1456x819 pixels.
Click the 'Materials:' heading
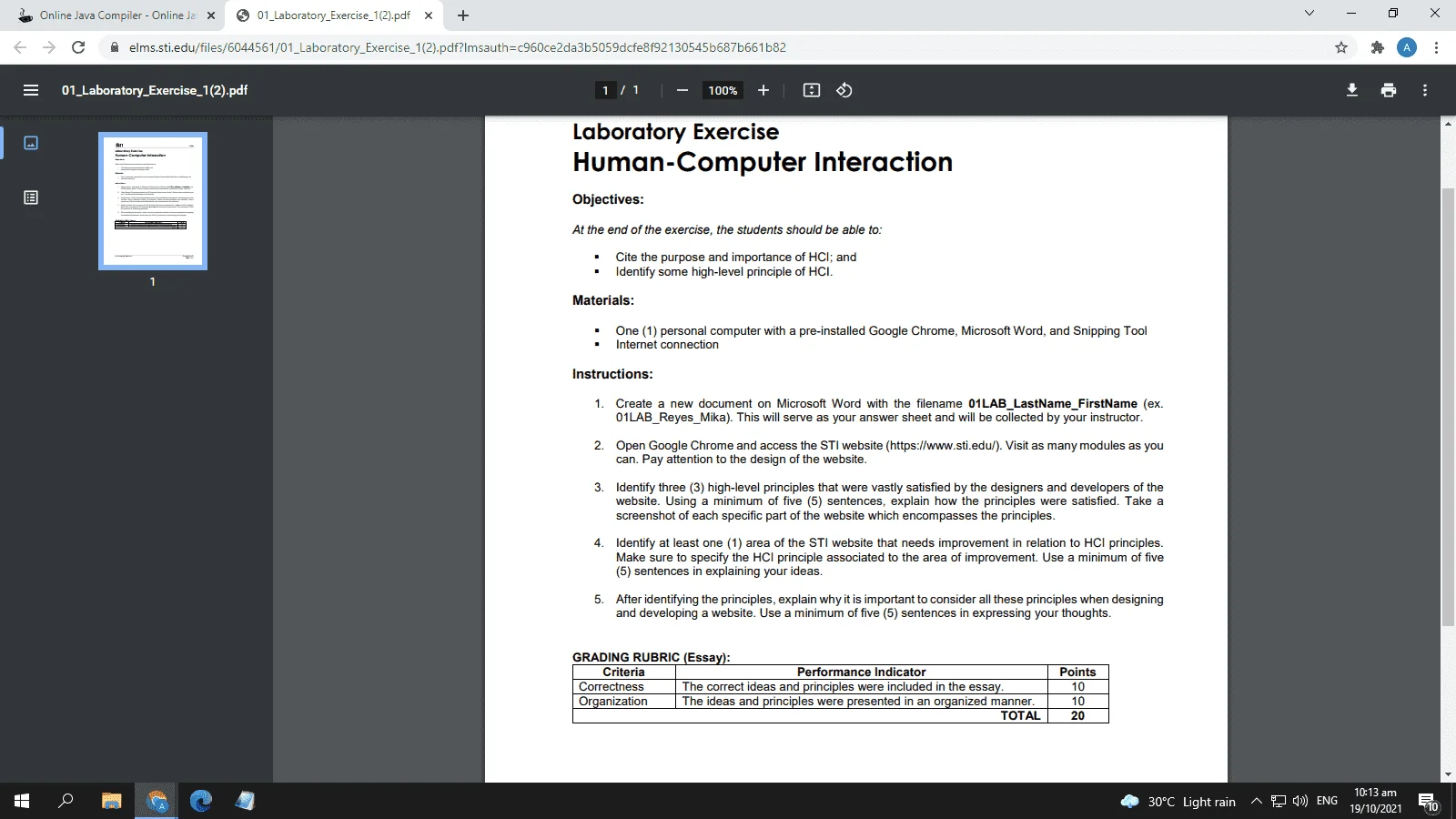603,300
